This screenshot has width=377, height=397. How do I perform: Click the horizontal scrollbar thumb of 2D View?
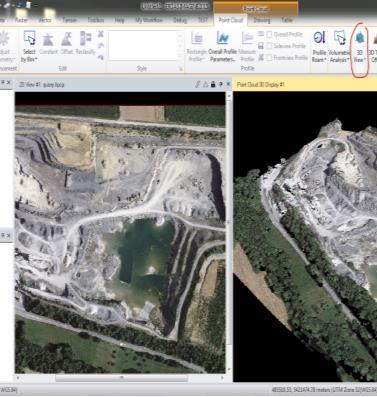[x=121, y=378]
